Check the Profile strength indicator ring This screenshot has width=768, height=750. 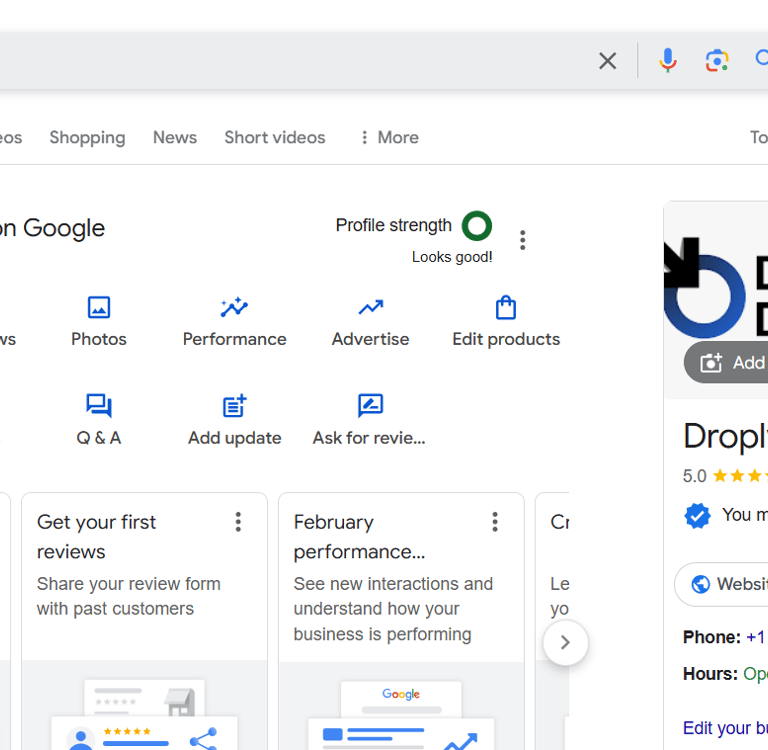[477, 226]
